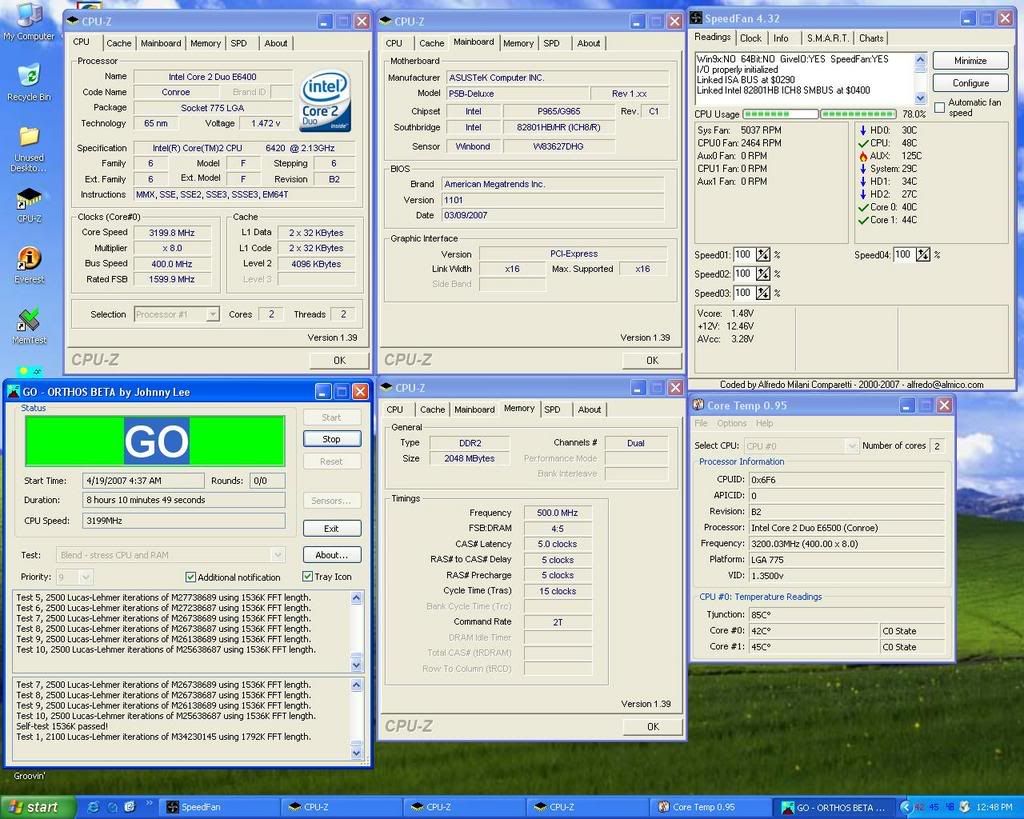Open the Select CPU dropdown in Core Temp
The image size is (1024, 819).
point(851,446)
